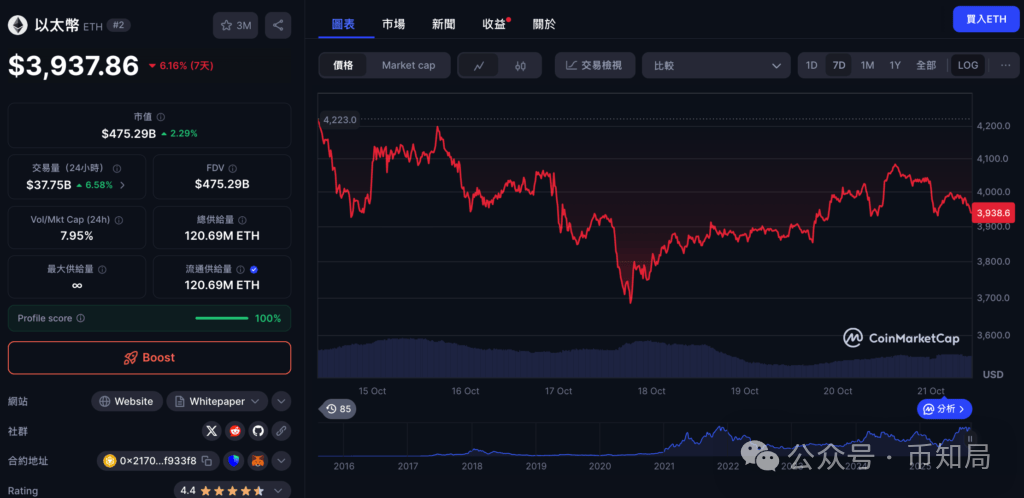This screenshot has width=1024, height=498.
Task: Add token to MetaMask fox icon
Action: click(258, 461)
